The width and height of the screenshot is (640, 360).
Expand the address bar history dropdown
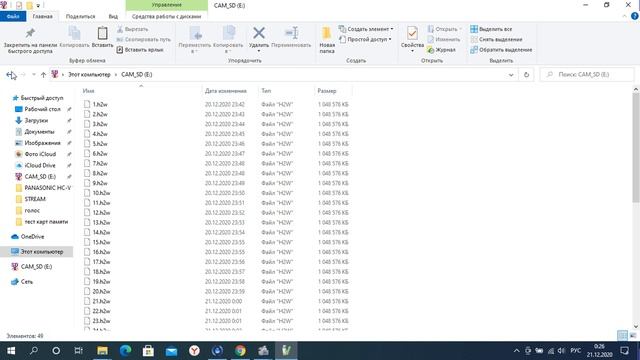pyautogui.click(x=511, y=75)
